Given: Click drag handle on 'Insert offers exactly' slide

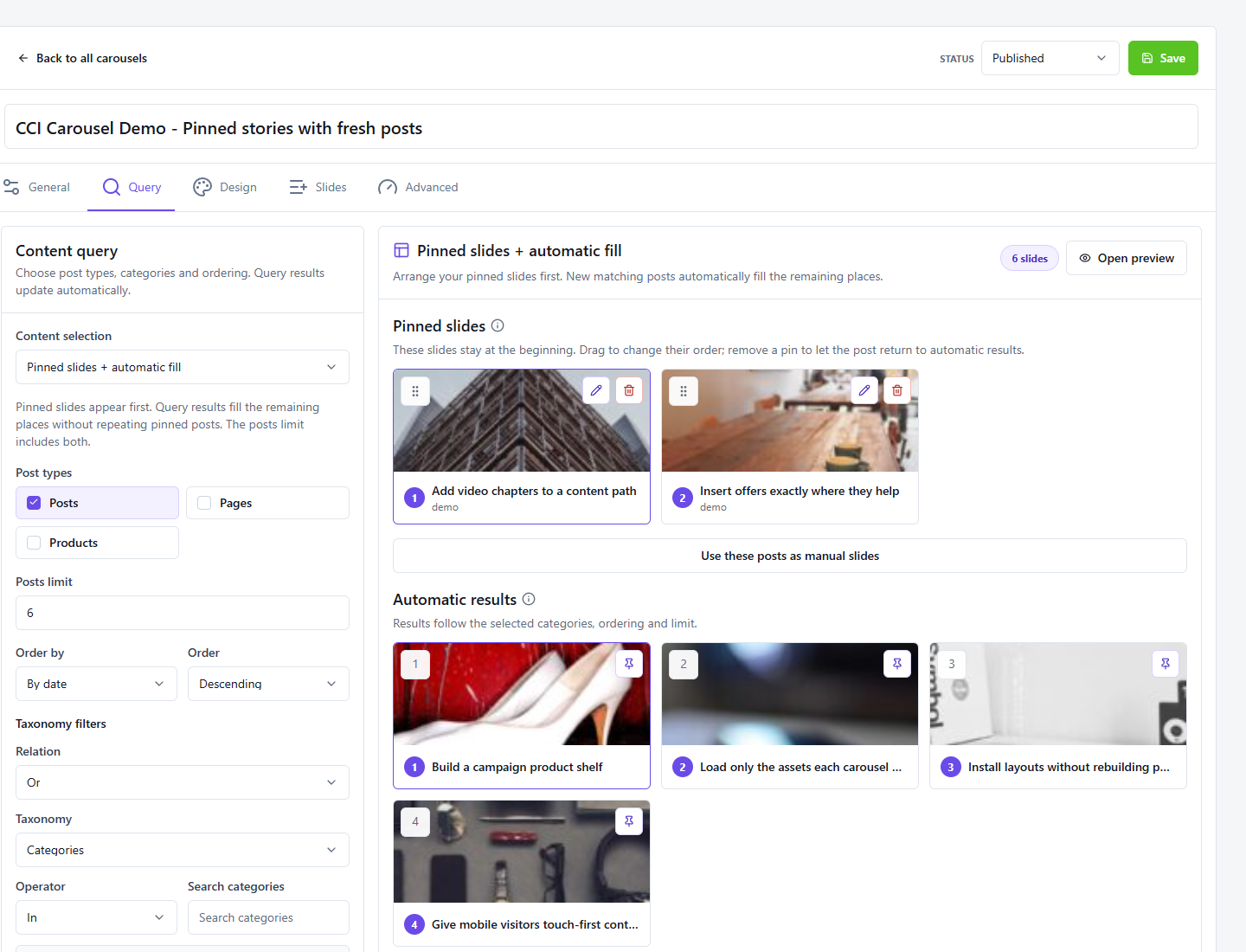Looking at the screenshot, I should pos(684,391).
